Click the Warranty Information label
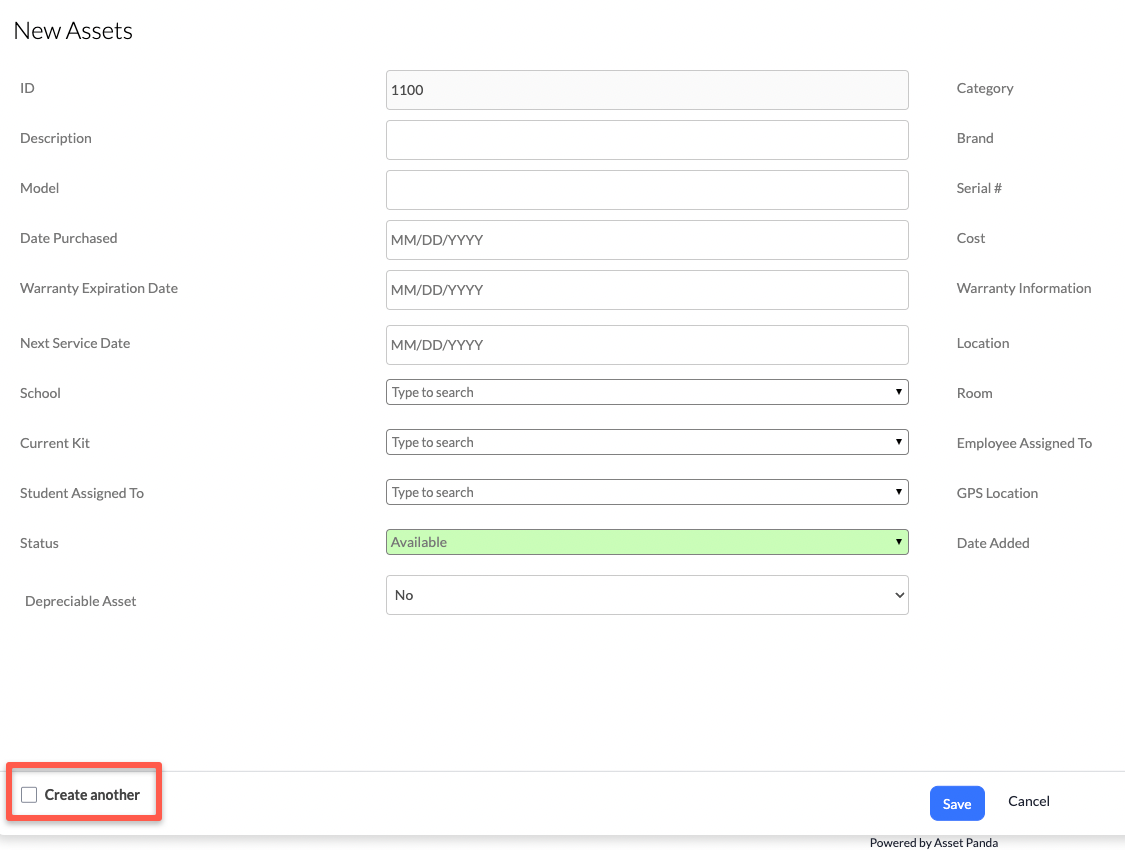The width and height of the screenshot is (1125, 850). pyautogui.click(x=1023, y=288)
